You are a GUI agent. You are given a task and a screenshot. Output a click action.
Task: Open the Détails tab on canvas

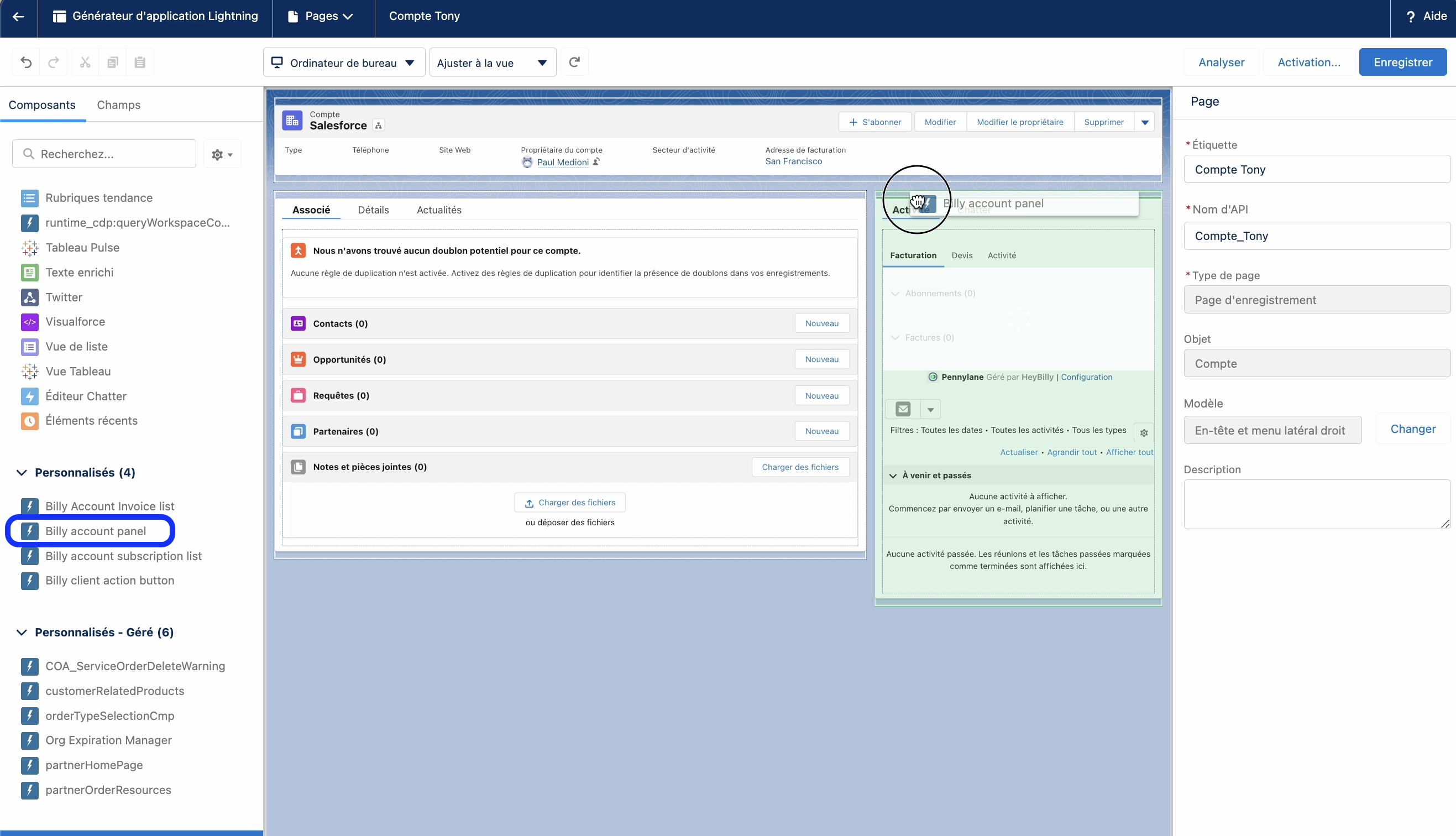[373, 210]
